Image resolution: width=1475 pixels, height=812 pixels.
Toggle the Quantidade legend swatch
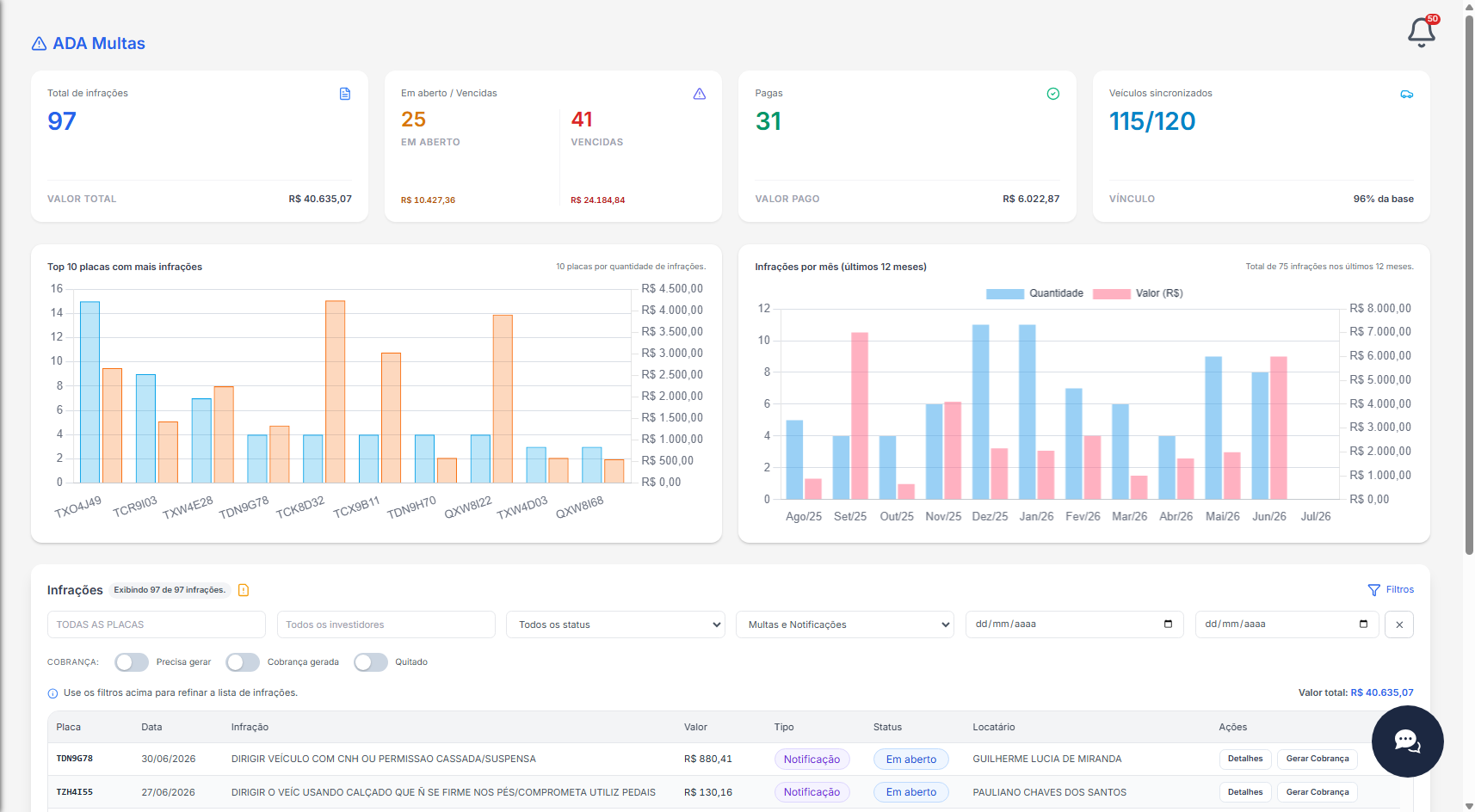pyautogui.click(x=1005, y=294)
